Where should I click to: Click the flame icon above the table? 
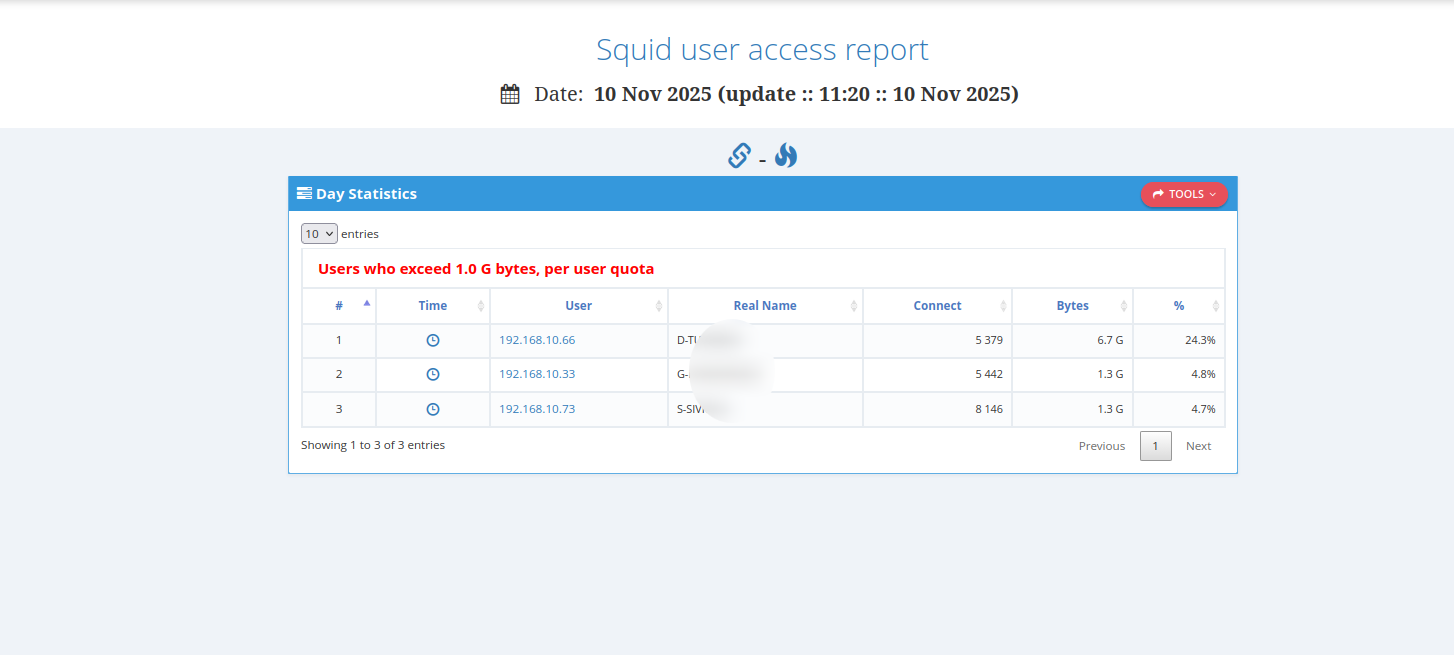click(786, 156)
